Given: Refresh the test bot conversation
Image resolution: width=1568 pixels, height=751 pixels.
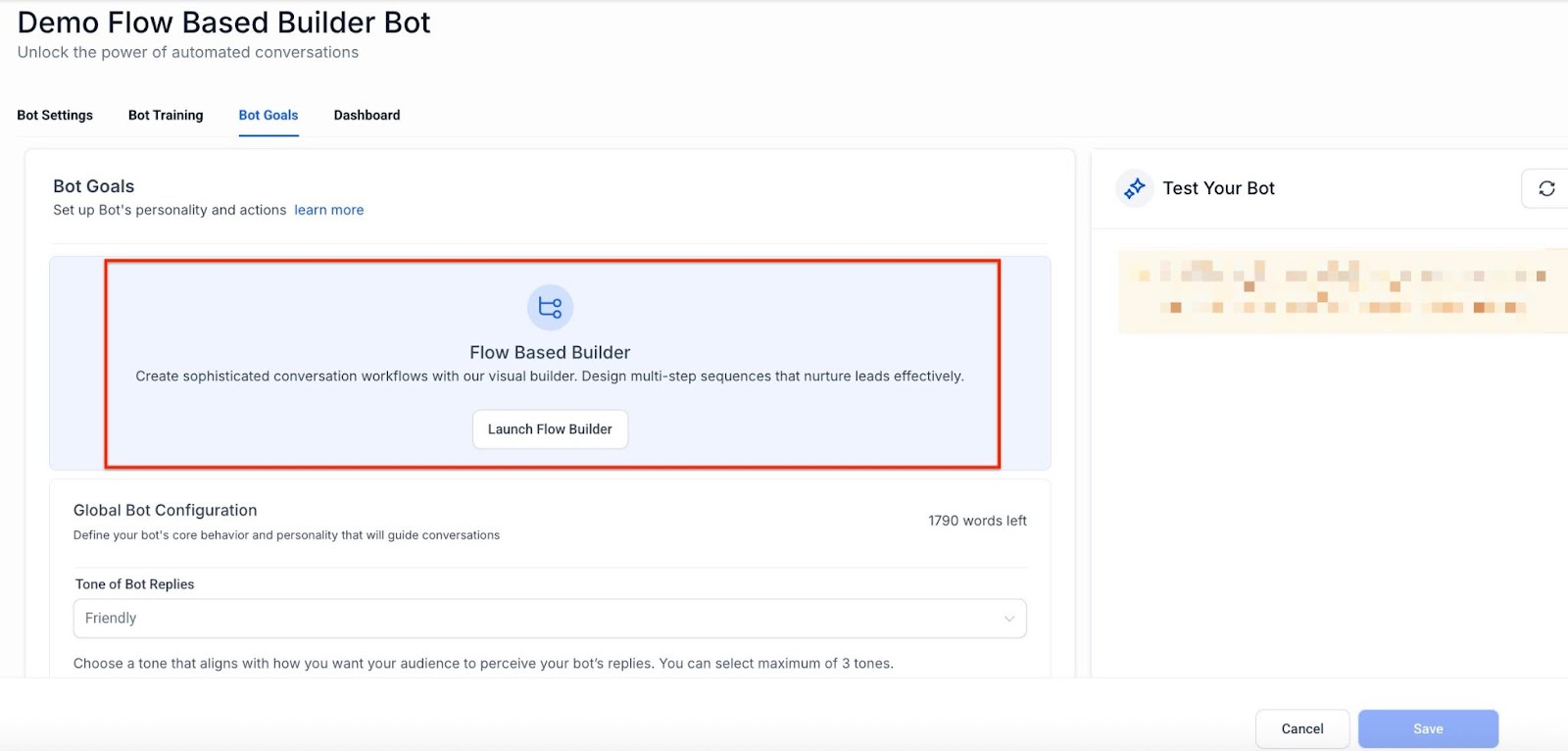Looking at the screenshot, I should (x=1545, y=188).
